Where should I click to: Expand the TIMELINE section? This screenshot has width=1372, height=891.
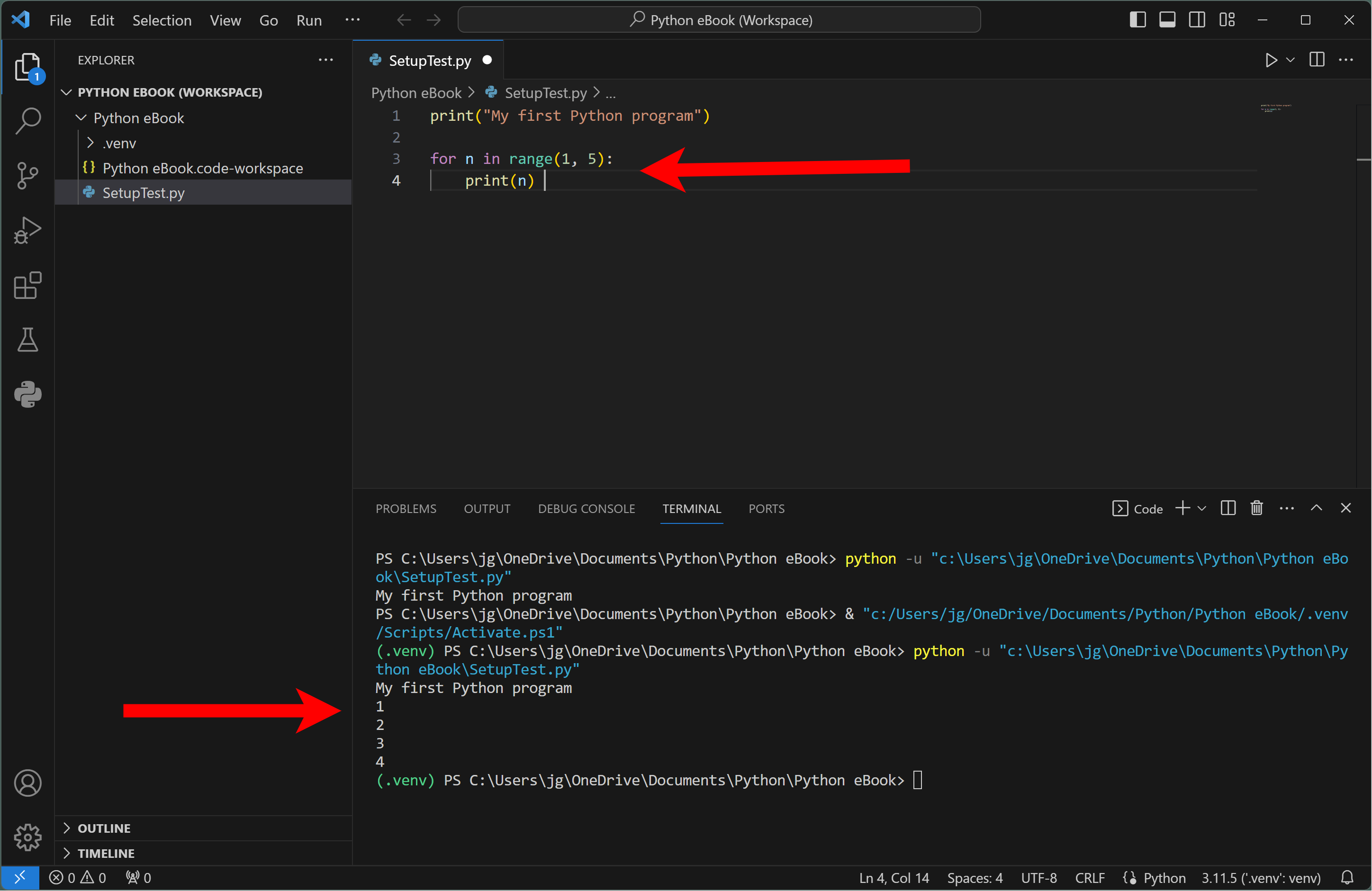[203, 854]
